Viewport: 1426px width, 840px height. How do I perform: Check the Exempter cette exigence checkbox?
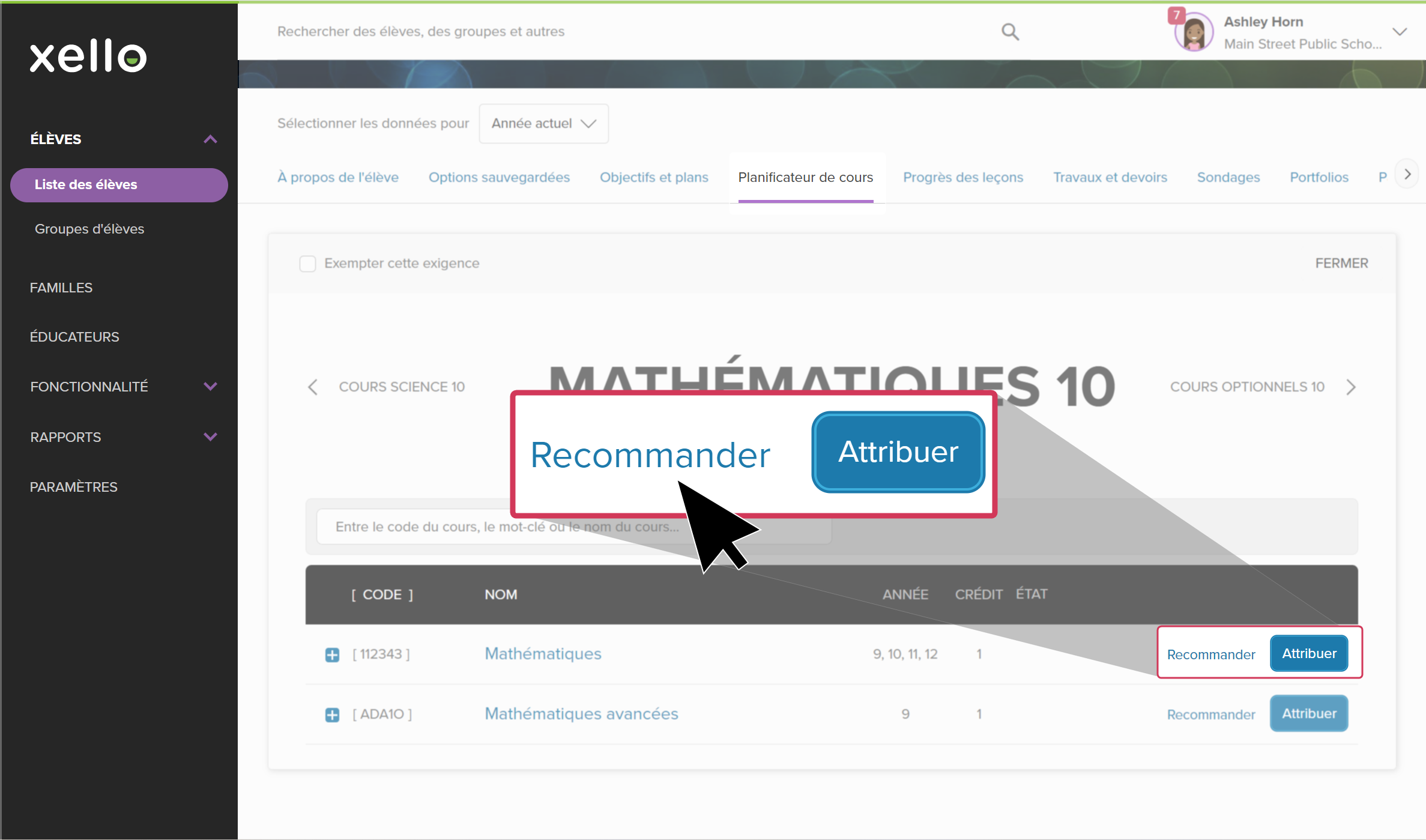[x=308, y=264]
